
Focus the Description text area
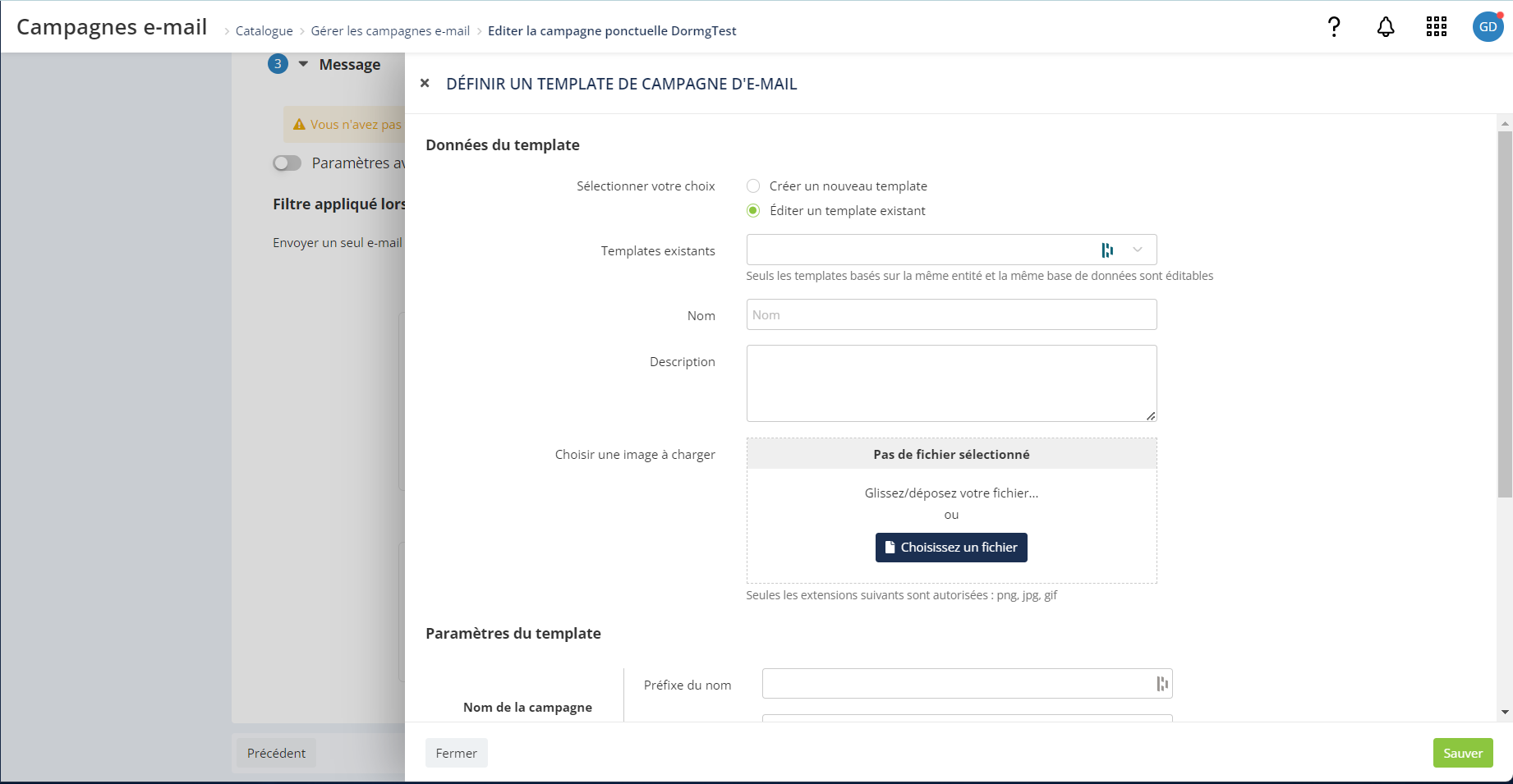(x=951, y=383)
